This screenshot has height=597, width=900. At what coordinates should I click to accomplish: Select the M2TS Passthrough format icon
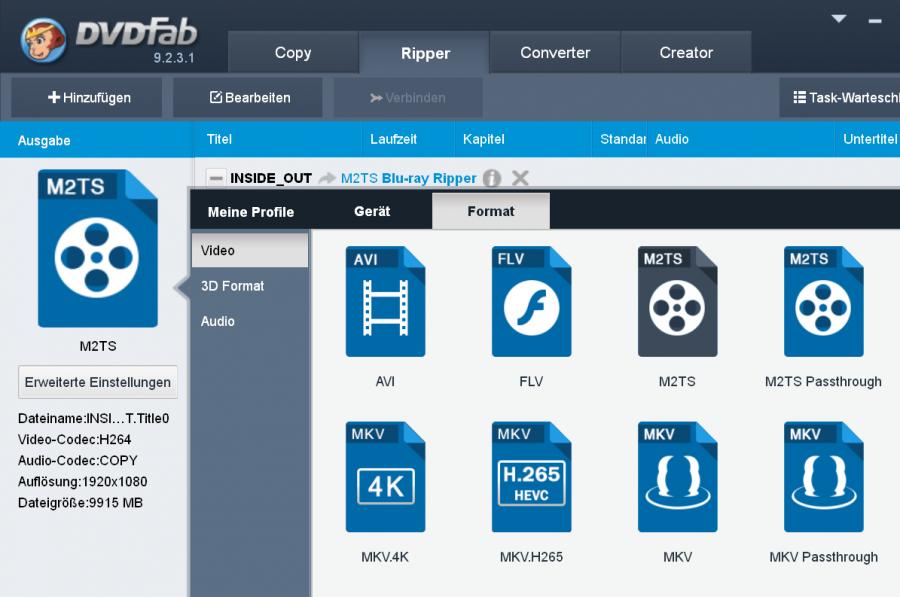point(824,301)
